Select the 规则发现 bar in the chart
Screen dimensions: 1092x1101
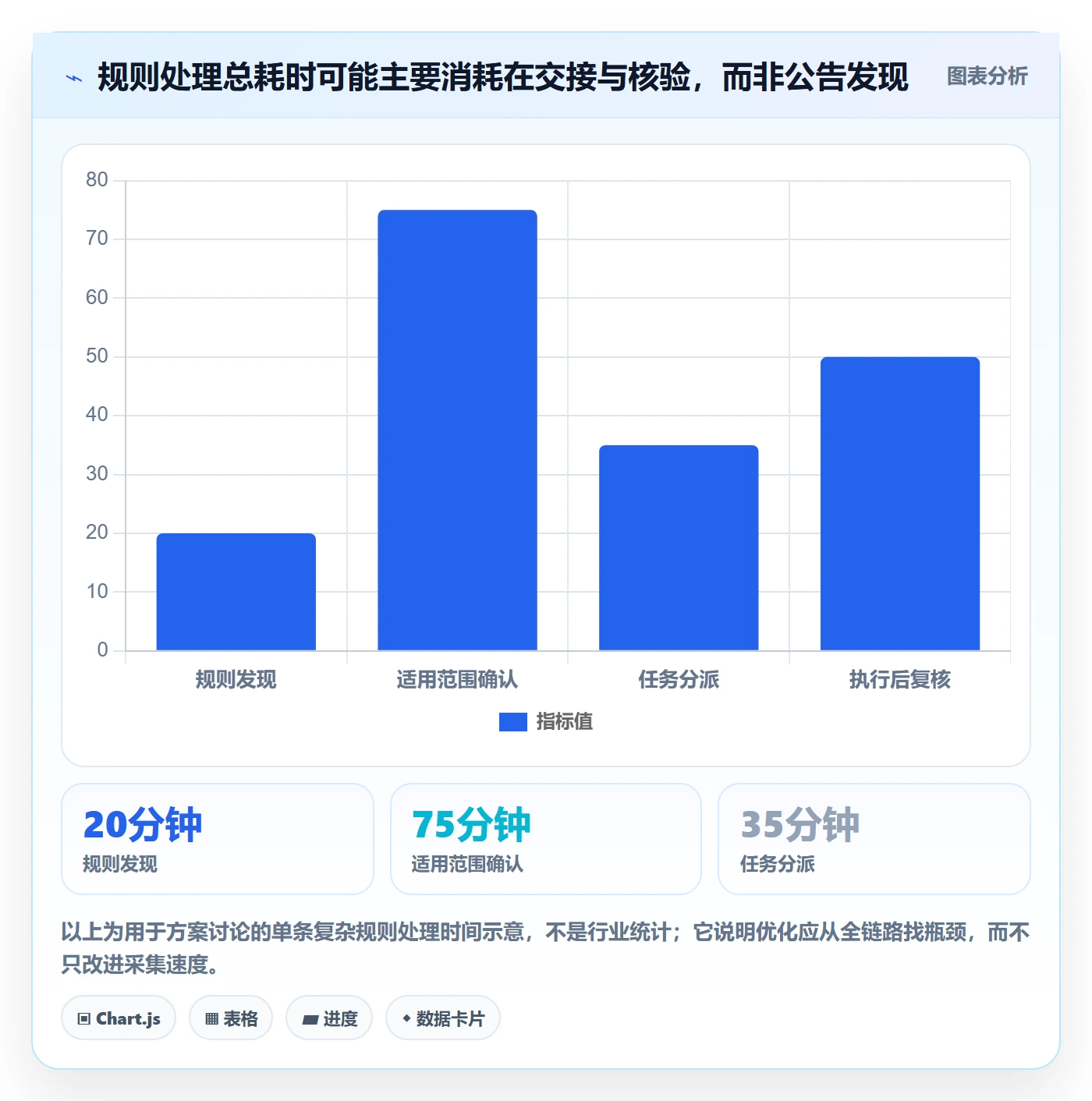click(x=236, y=592)
